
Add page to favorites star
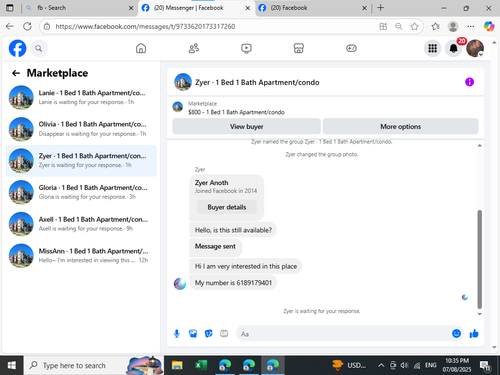click(414, 26)
